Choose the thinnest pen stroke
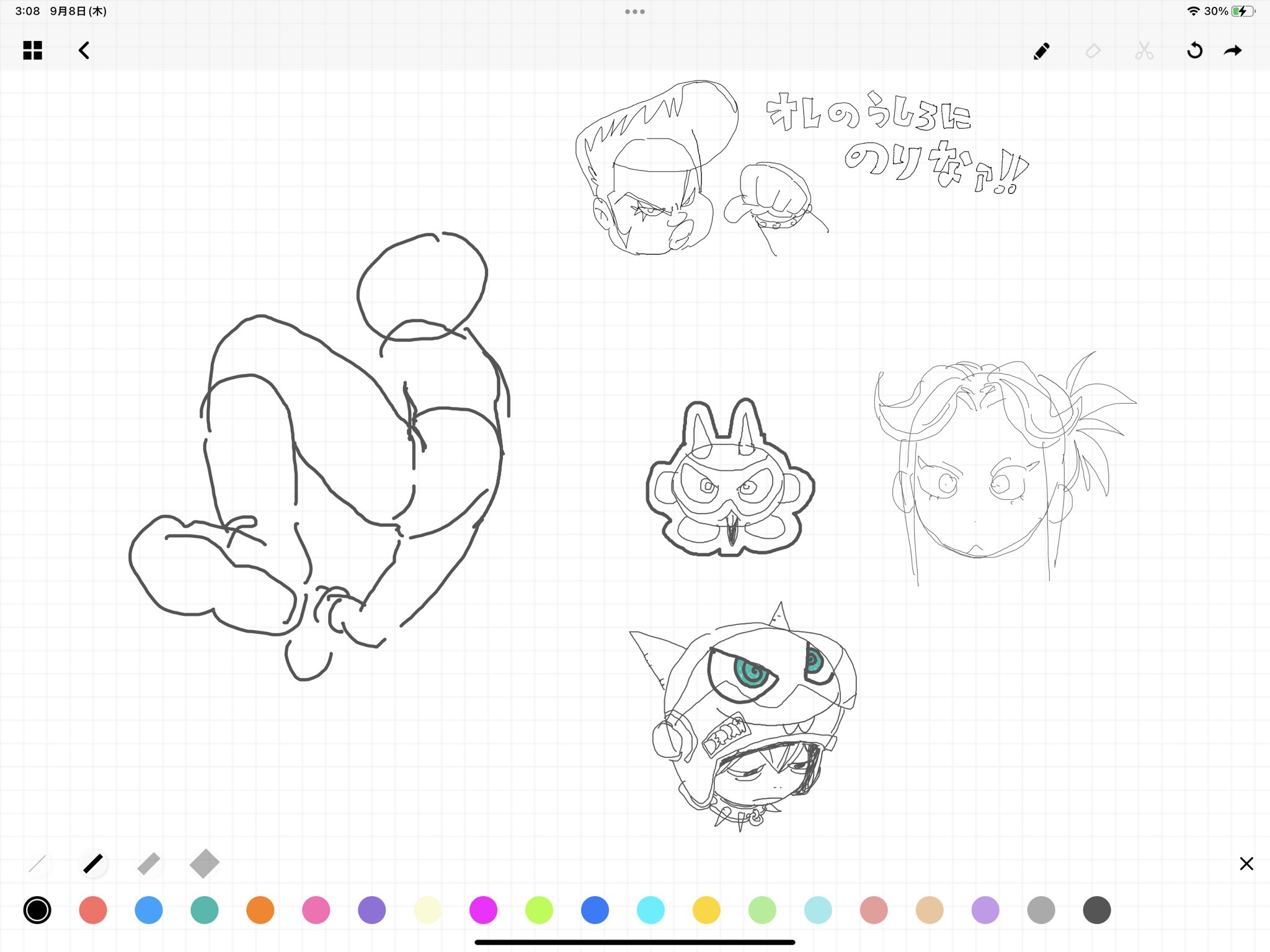The width and height of the screenshot is (1270, 952). [37, 863]
